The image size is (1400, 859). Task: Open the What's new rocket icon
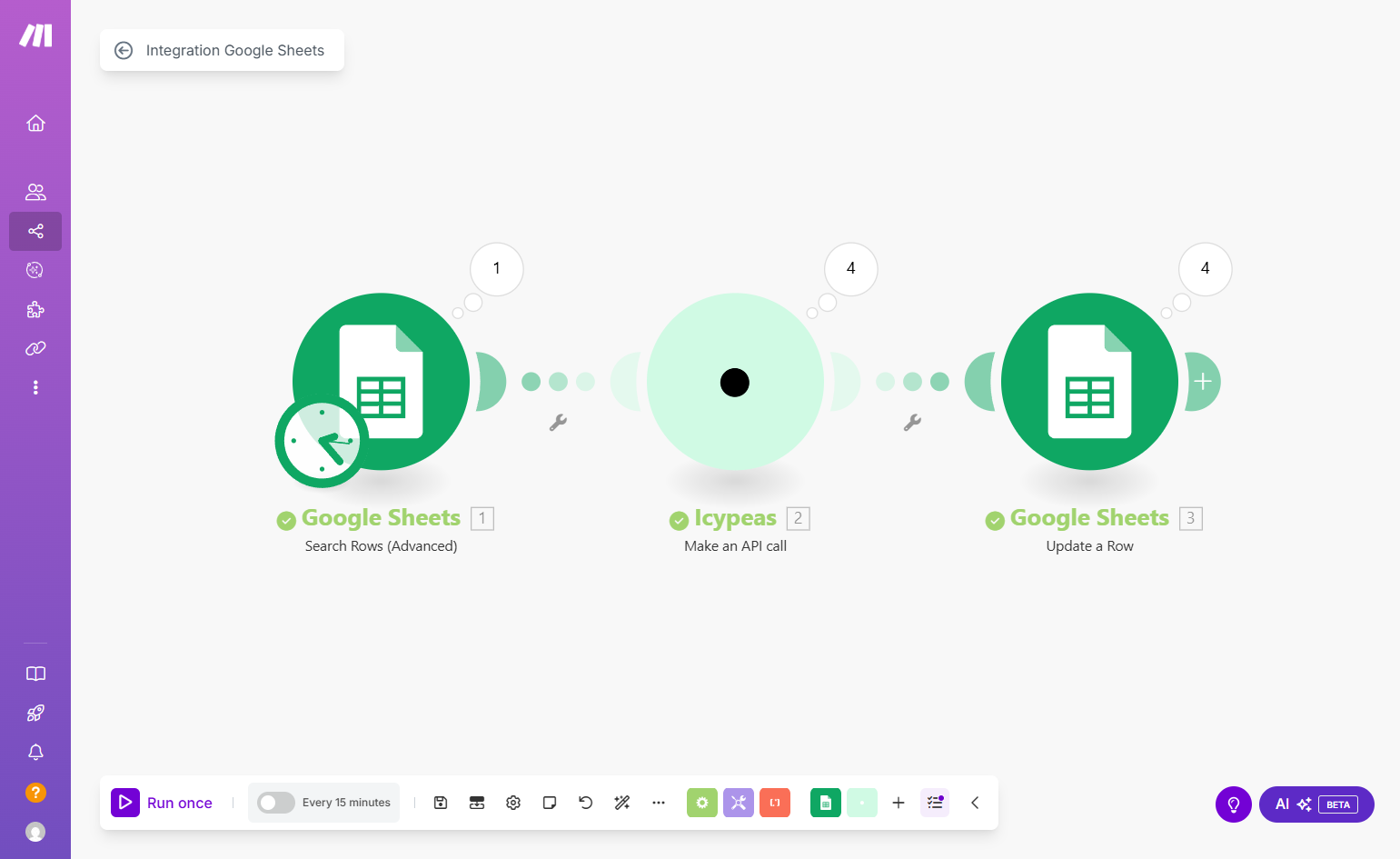point(35,713)
